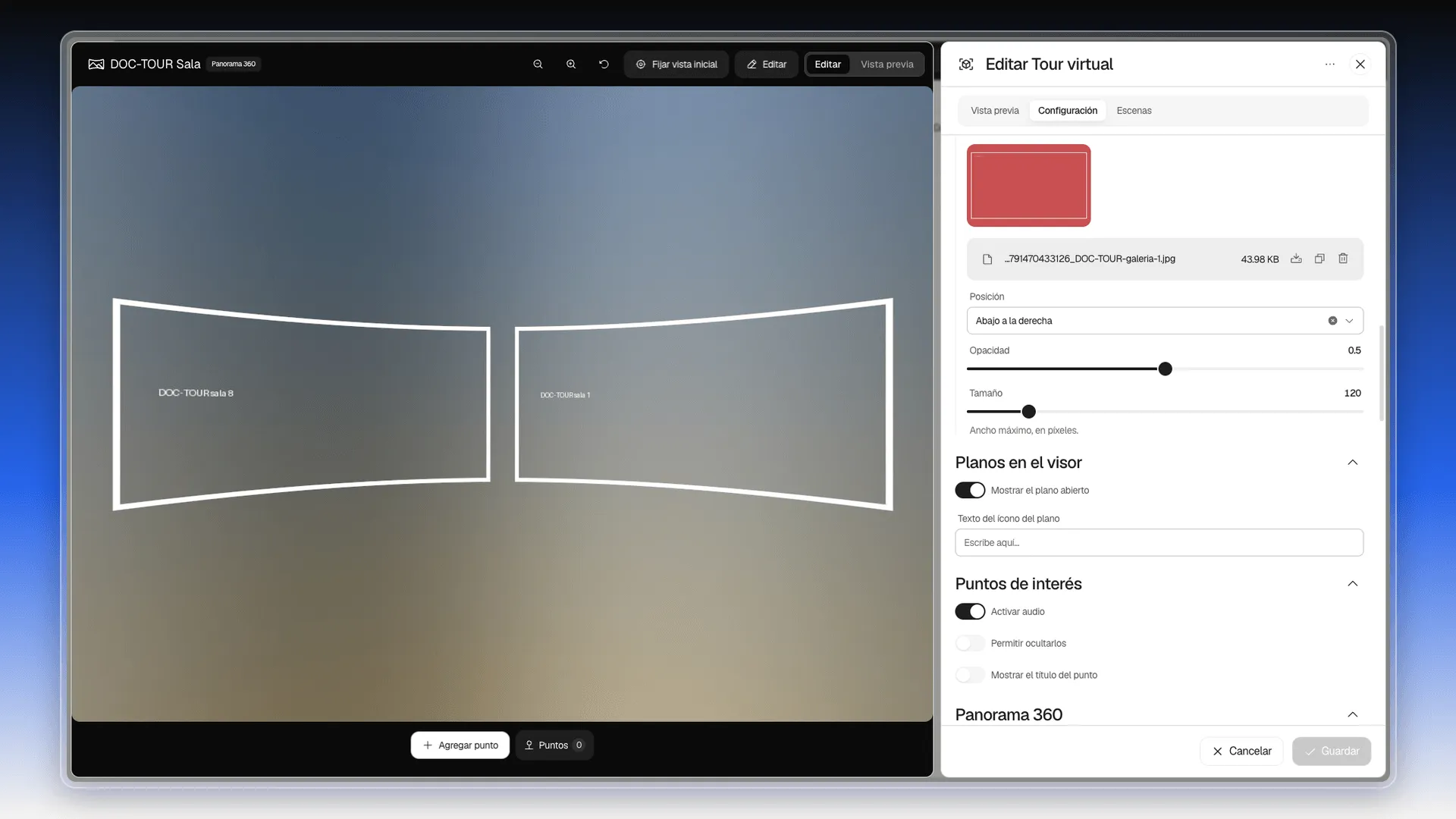Click the Texto del ícono del plano input field
This screenshot has width=1456, height=819.
[x=1159, y=543]
